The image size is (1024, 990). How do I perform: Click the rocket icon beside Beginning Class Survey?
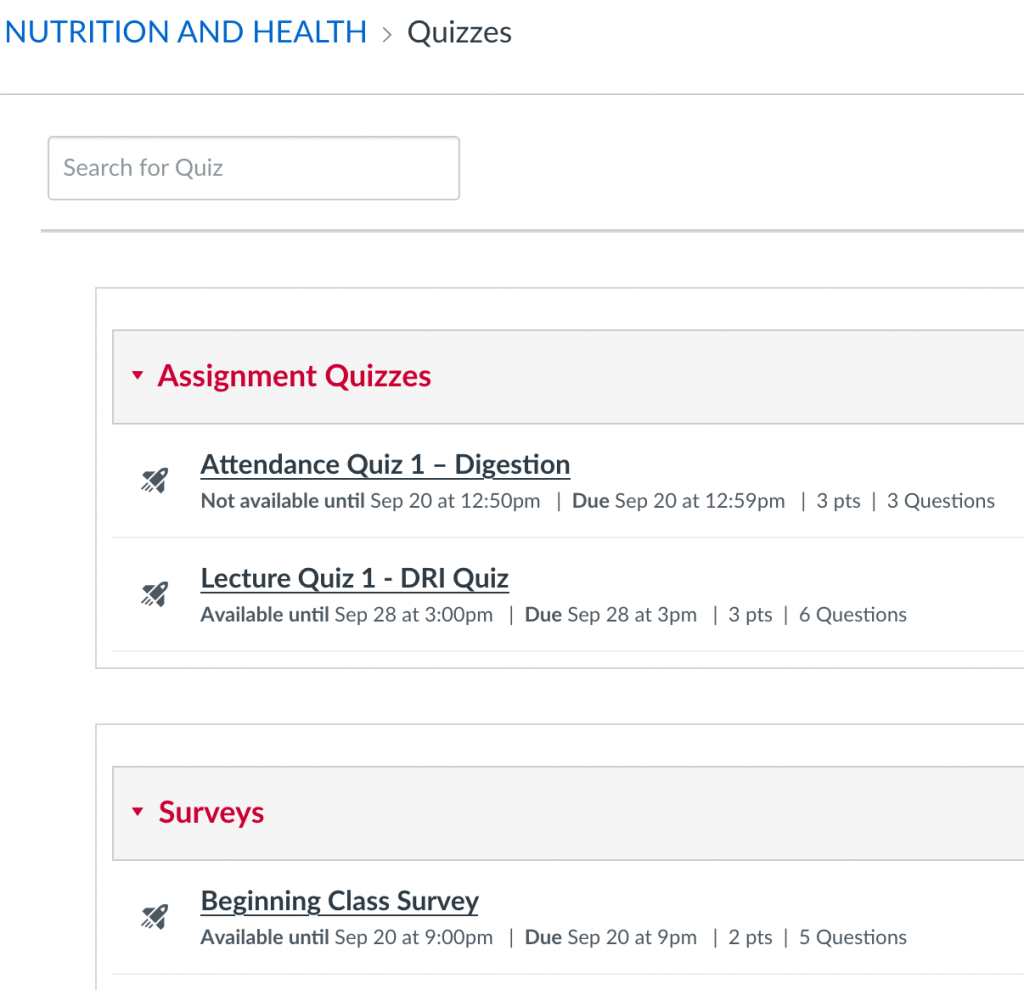click(153, 917)
